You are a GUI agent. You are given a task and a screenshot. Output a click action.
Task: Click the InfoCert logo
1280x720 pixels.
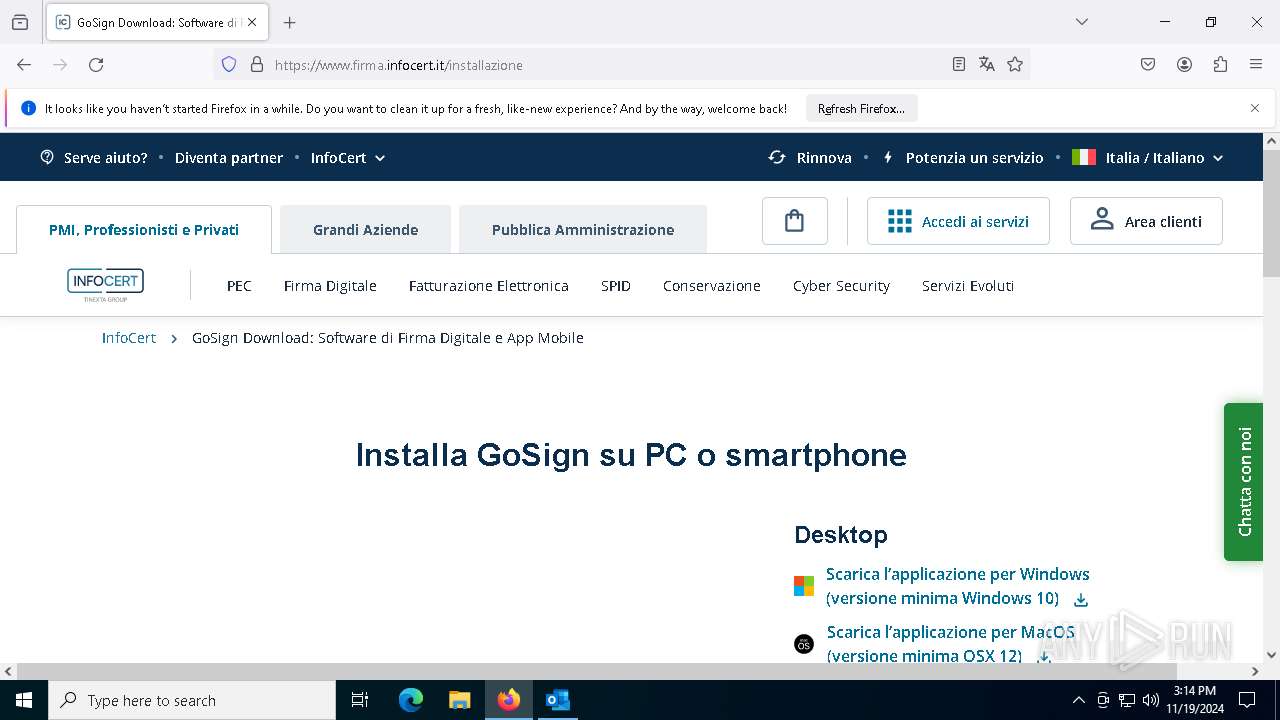coord(105,285)
